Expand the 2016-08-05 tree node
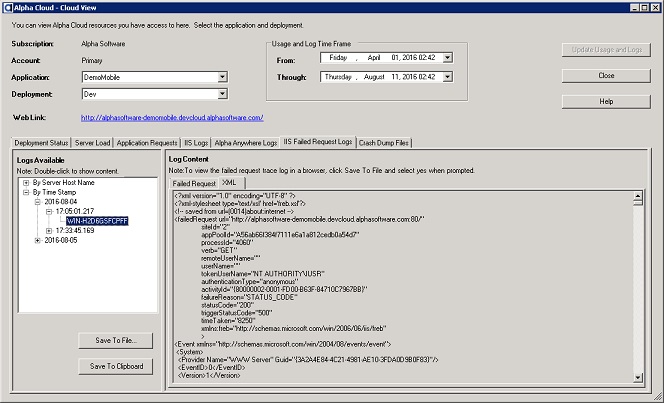 click(38, 240)
